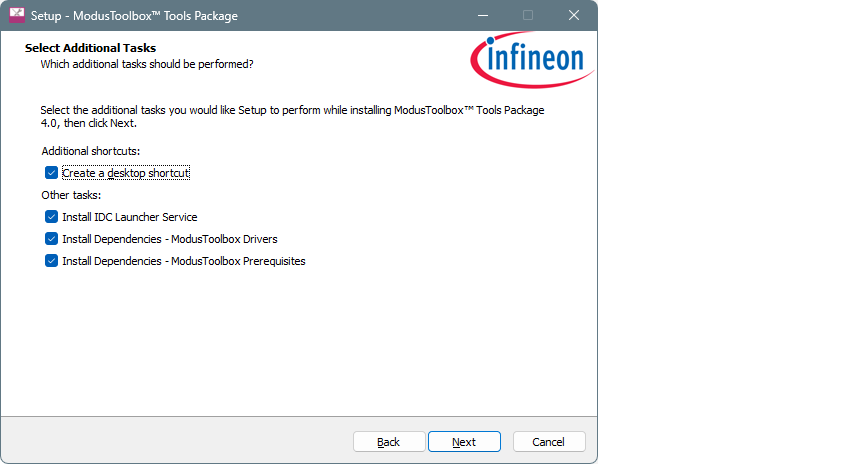Click the setup installer icon in title bar
Viewport: 850px width, 464px height.
click(x=17, y=15)
